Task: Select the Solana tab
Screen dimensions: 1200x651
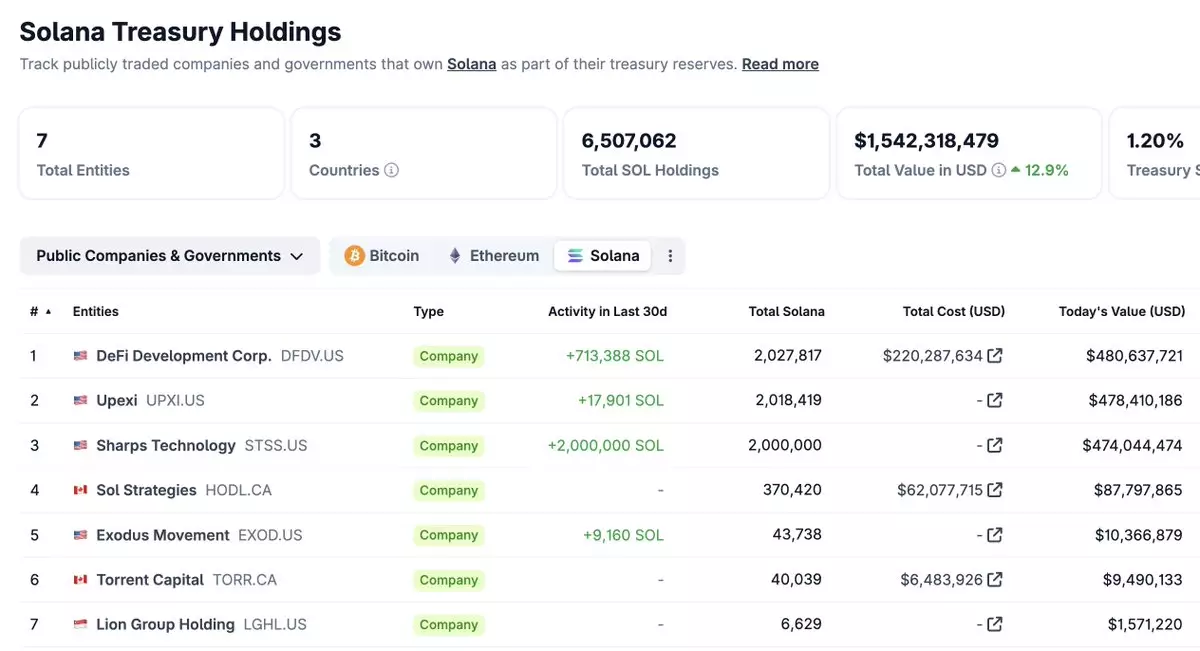Action: pos(603,256)
